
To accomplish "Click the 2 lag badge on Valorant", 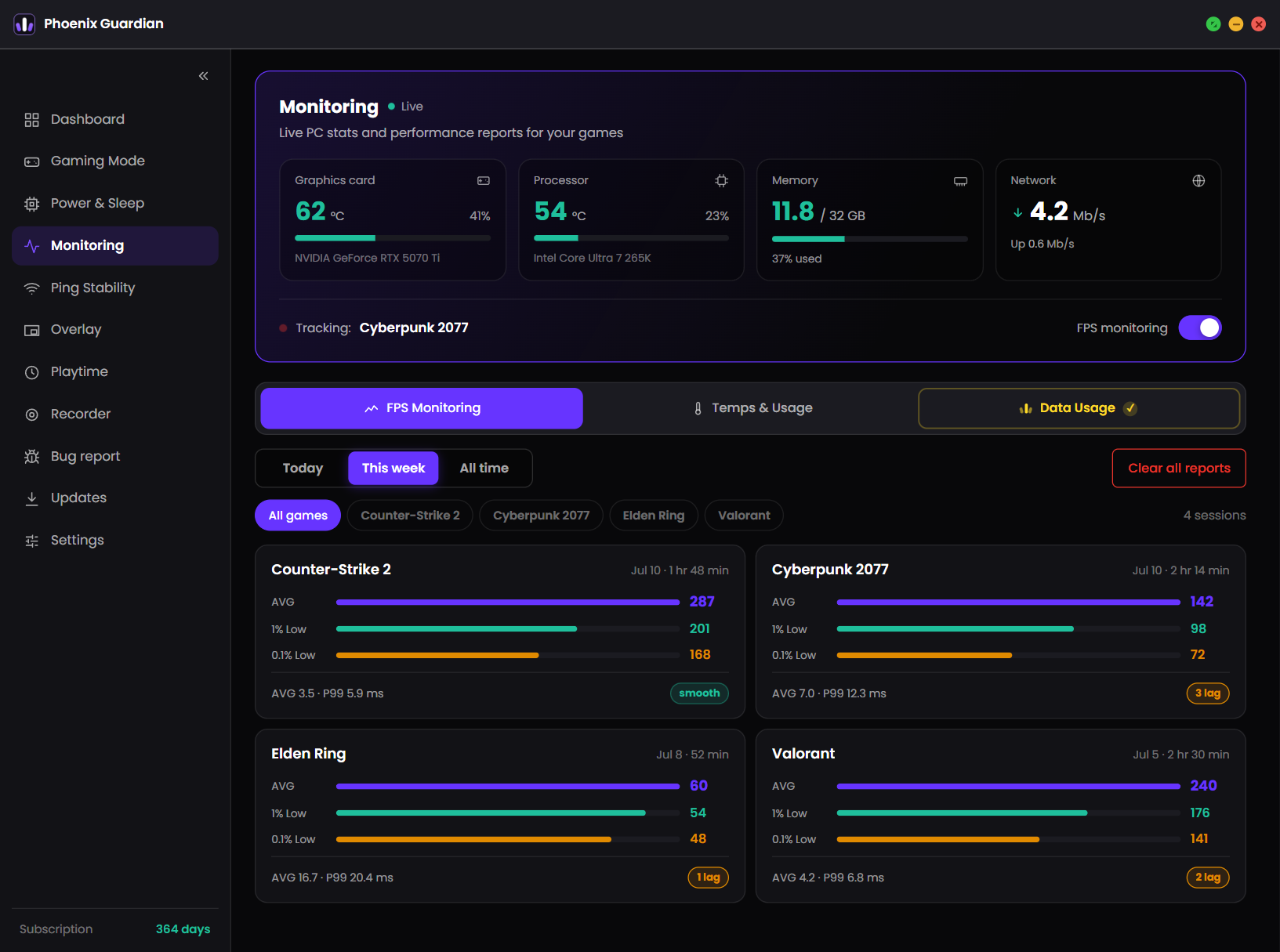I will point(1208,878).
